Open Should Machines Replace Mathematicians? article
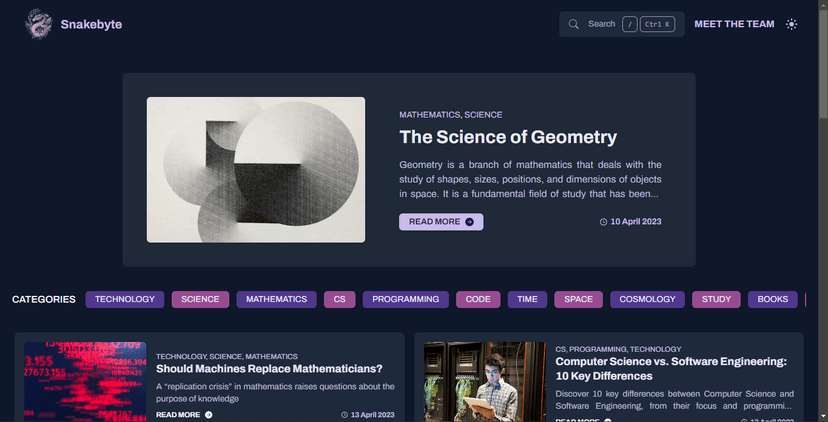Viewport: 828px width, 422px height. 269,369
